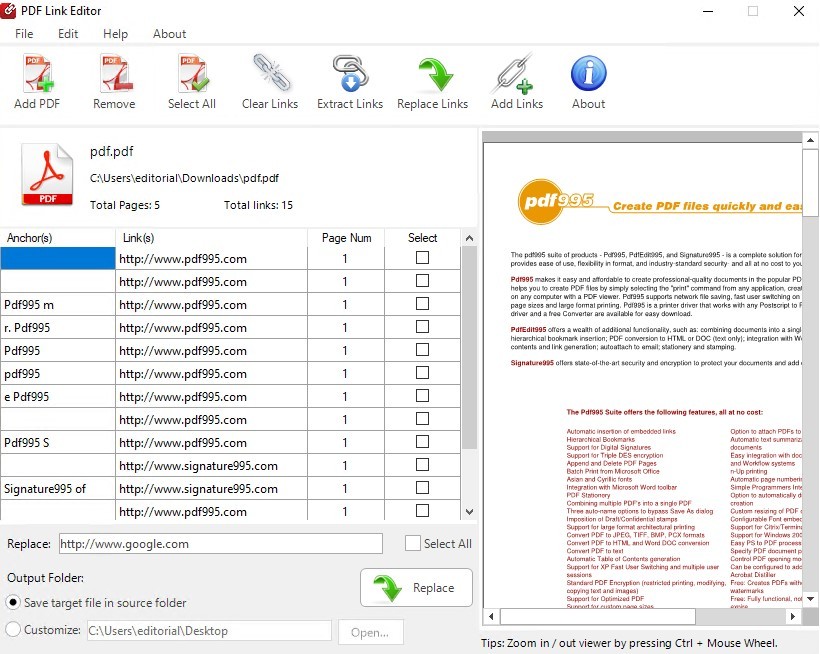
Task: Open the Help menu
Action: [116, 34]
